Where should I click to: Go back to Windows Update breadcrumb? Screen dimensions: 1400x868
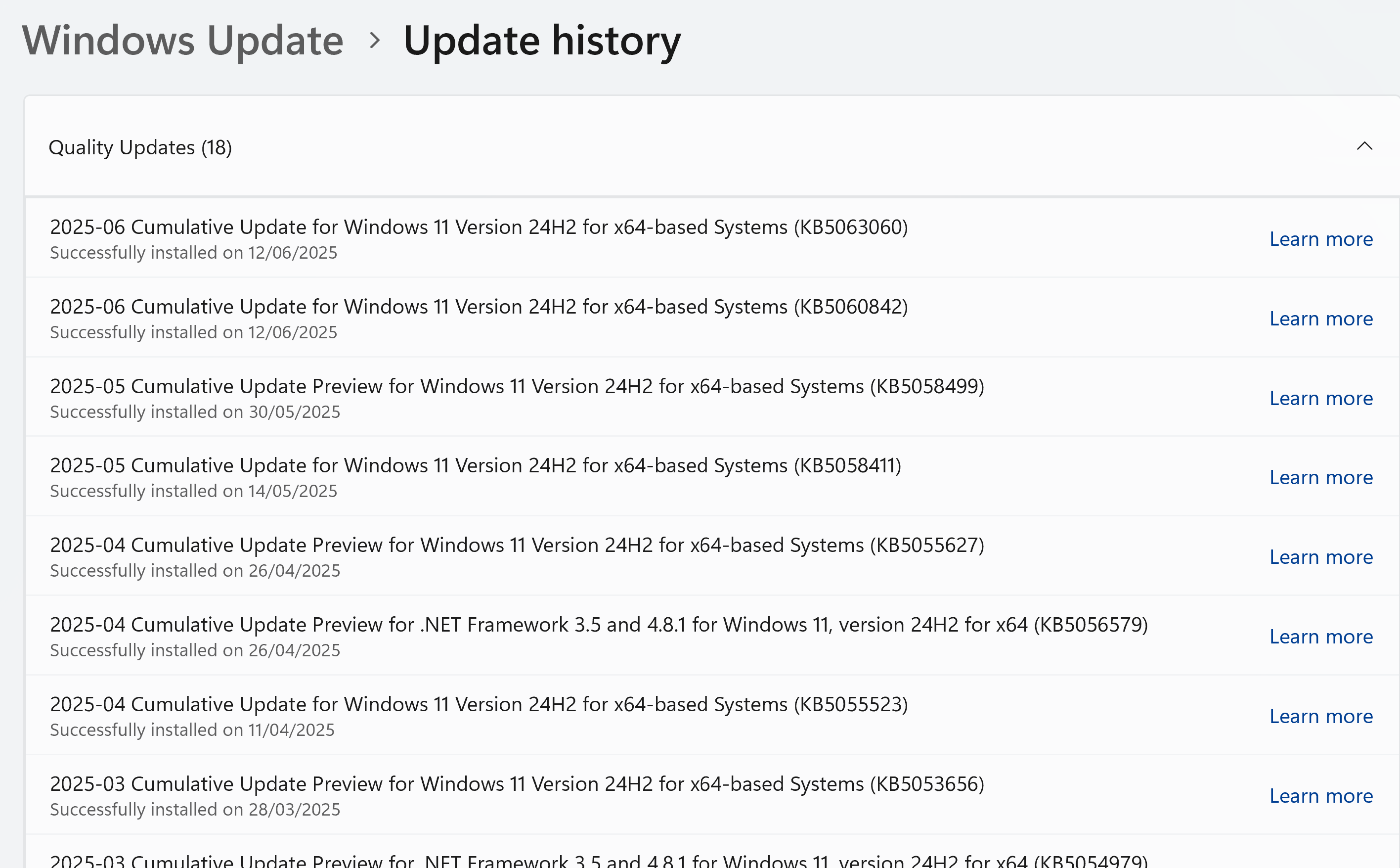click(182, 41)
